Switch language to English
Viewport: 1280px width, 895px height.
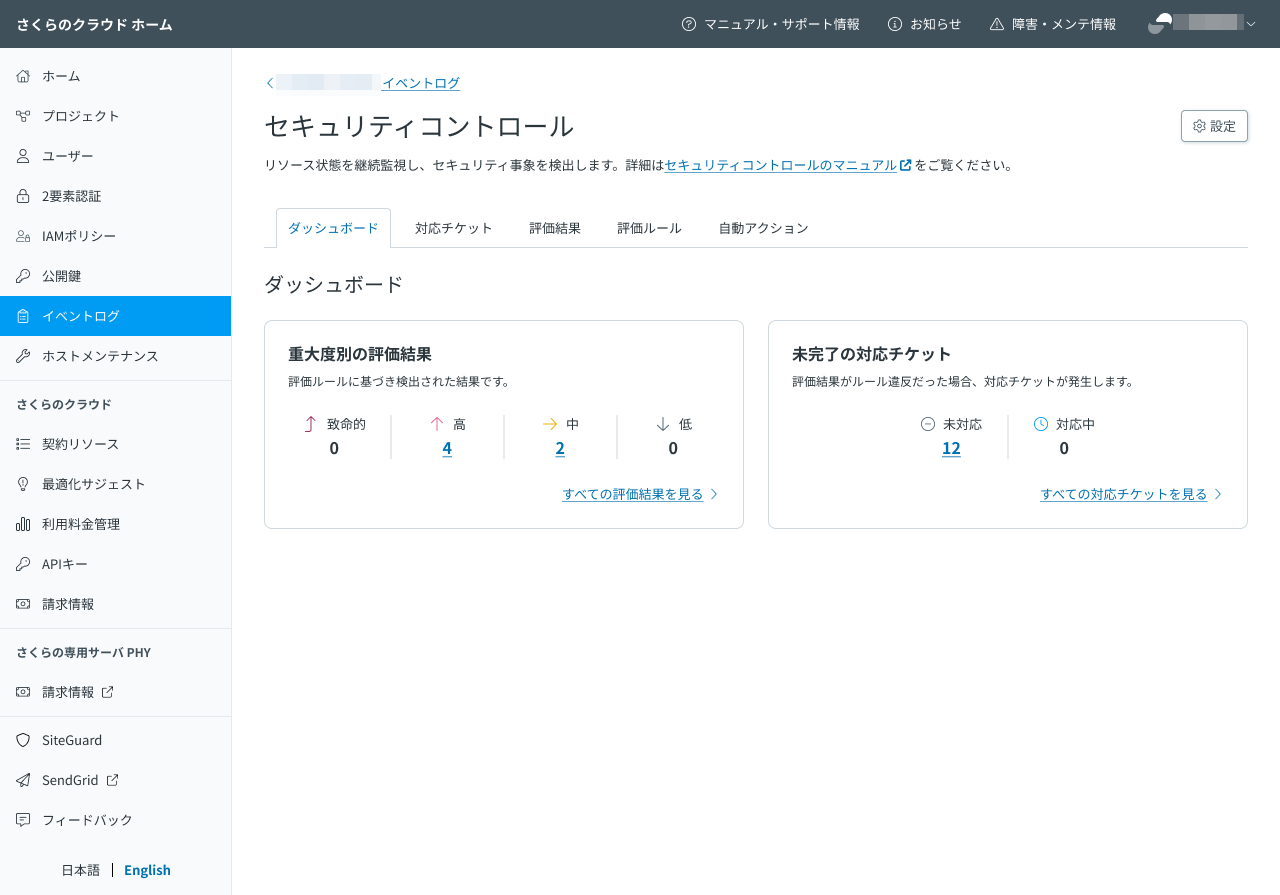147,870
